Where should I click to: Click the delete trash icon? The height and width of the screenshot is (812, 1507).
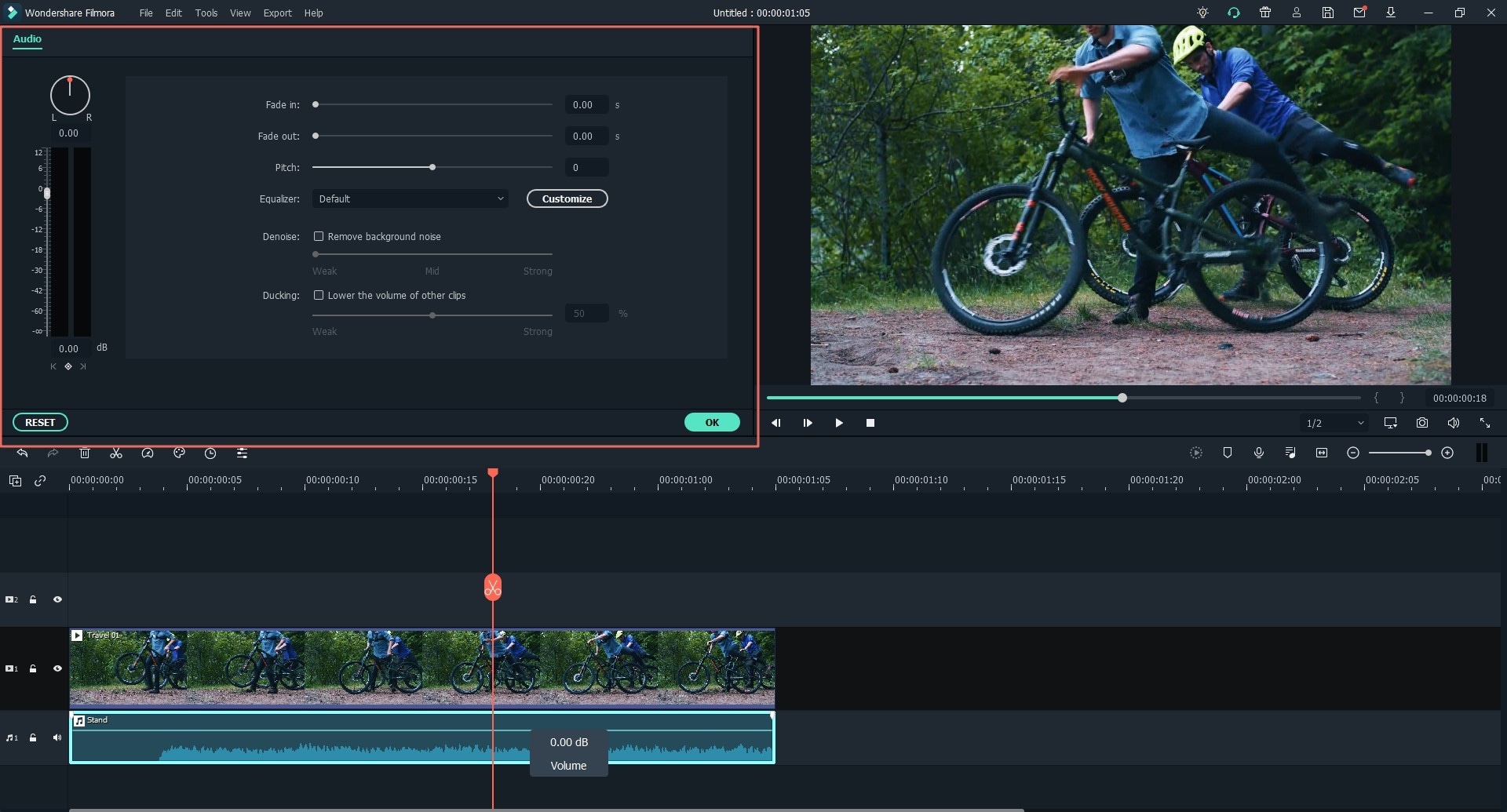tap(85, 453)
